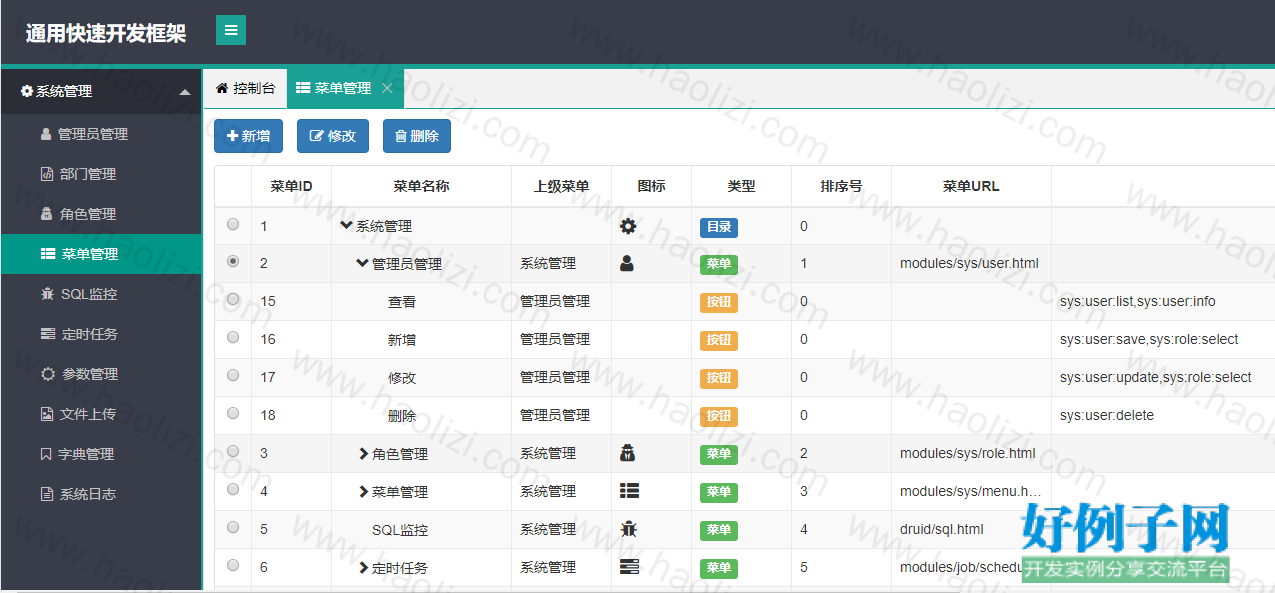Click the sys:user:delete permission cell

click(x=1107, y=416)
